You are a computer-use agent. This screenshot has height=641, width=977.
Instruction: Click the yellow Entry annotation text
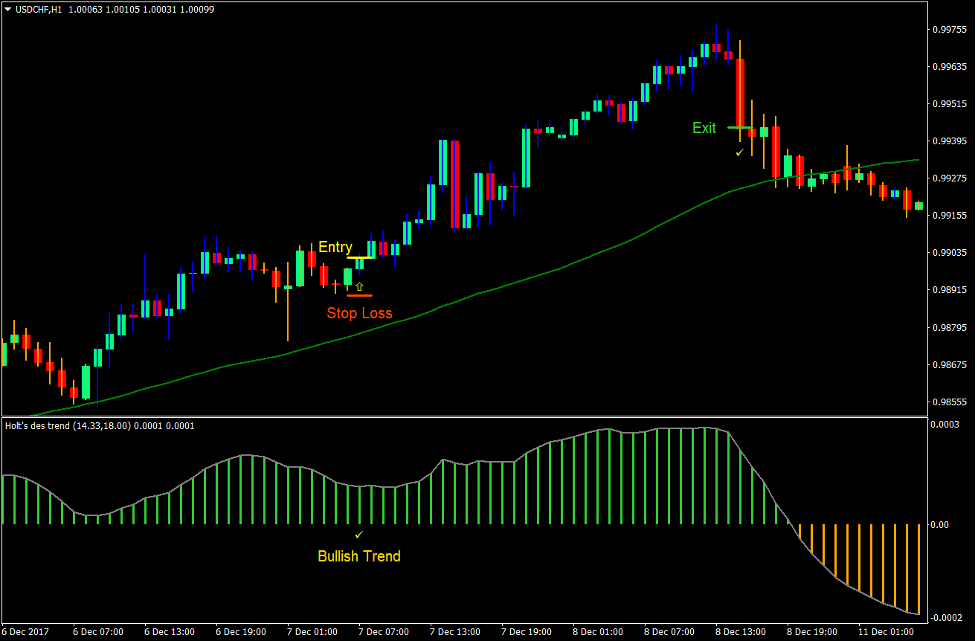coord(336,247)
